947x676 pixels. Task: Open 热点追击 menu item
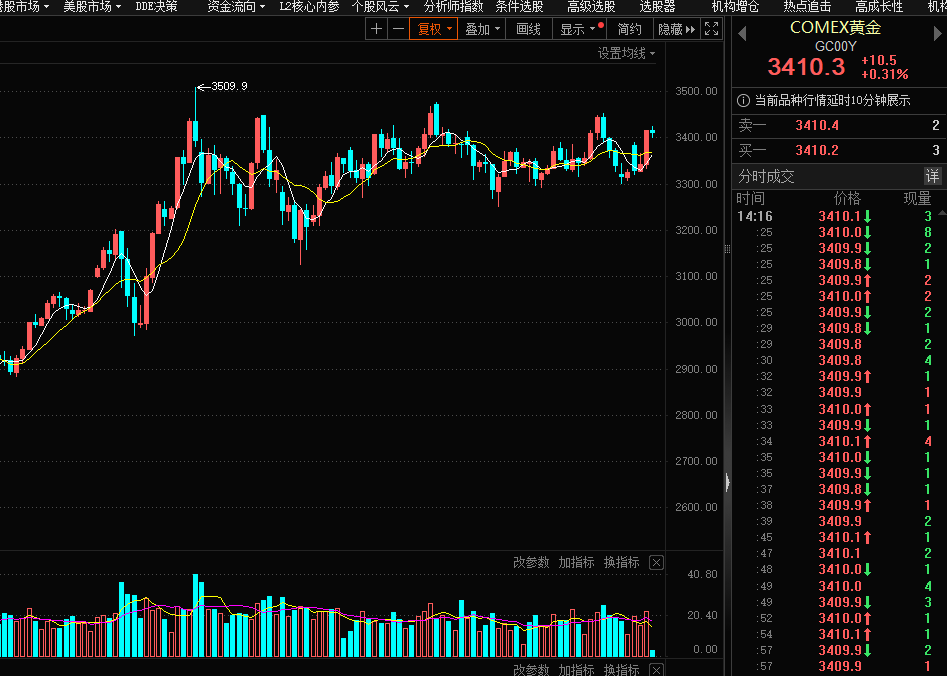[807, 7]
